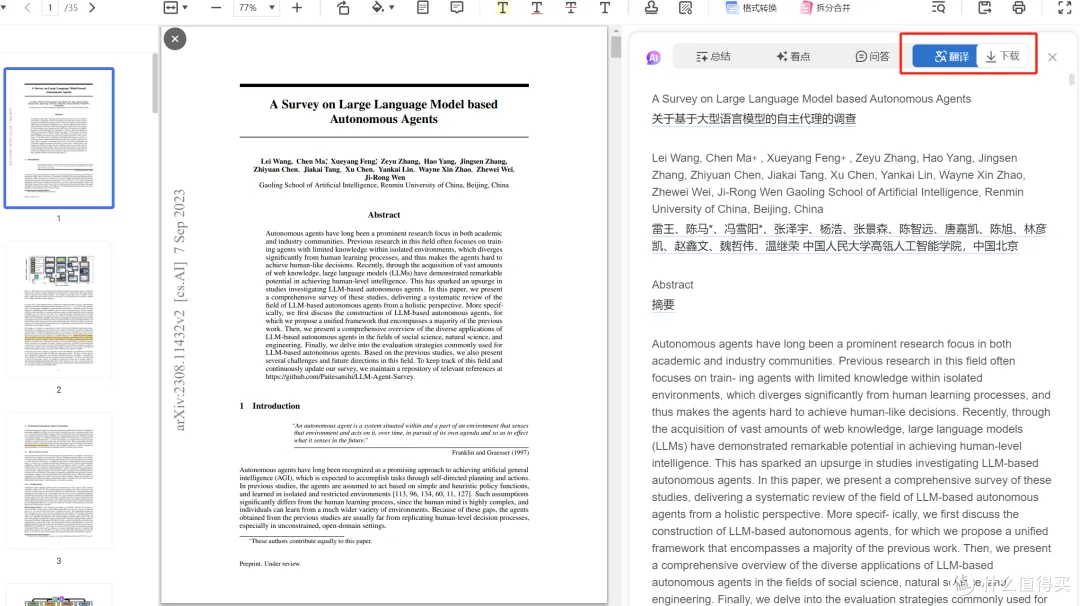This screenshot has width=1080, height=606.
Task: Open the leftmost toolbar dropdown arrow
Action: [3, 8]
